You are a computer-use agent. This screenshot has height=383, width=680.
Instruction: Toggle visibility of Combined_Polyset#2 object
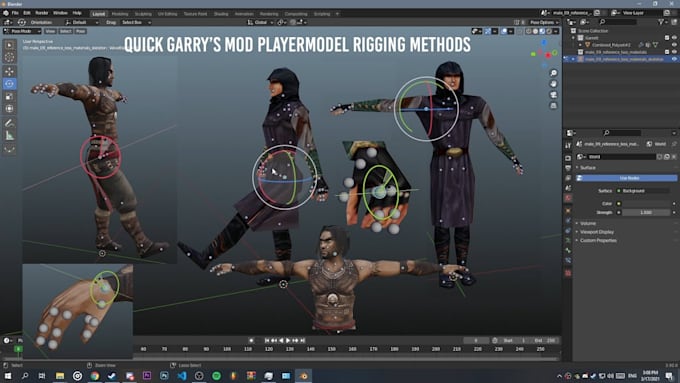point(674,45)
